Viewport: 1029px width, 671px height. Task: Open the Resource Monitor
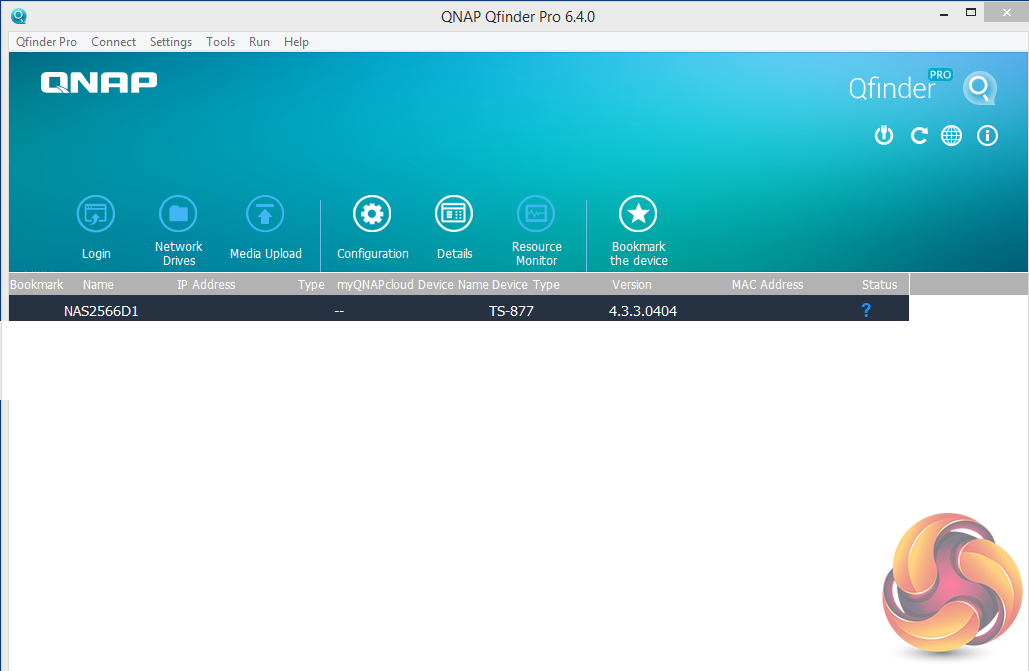point(536,214)
